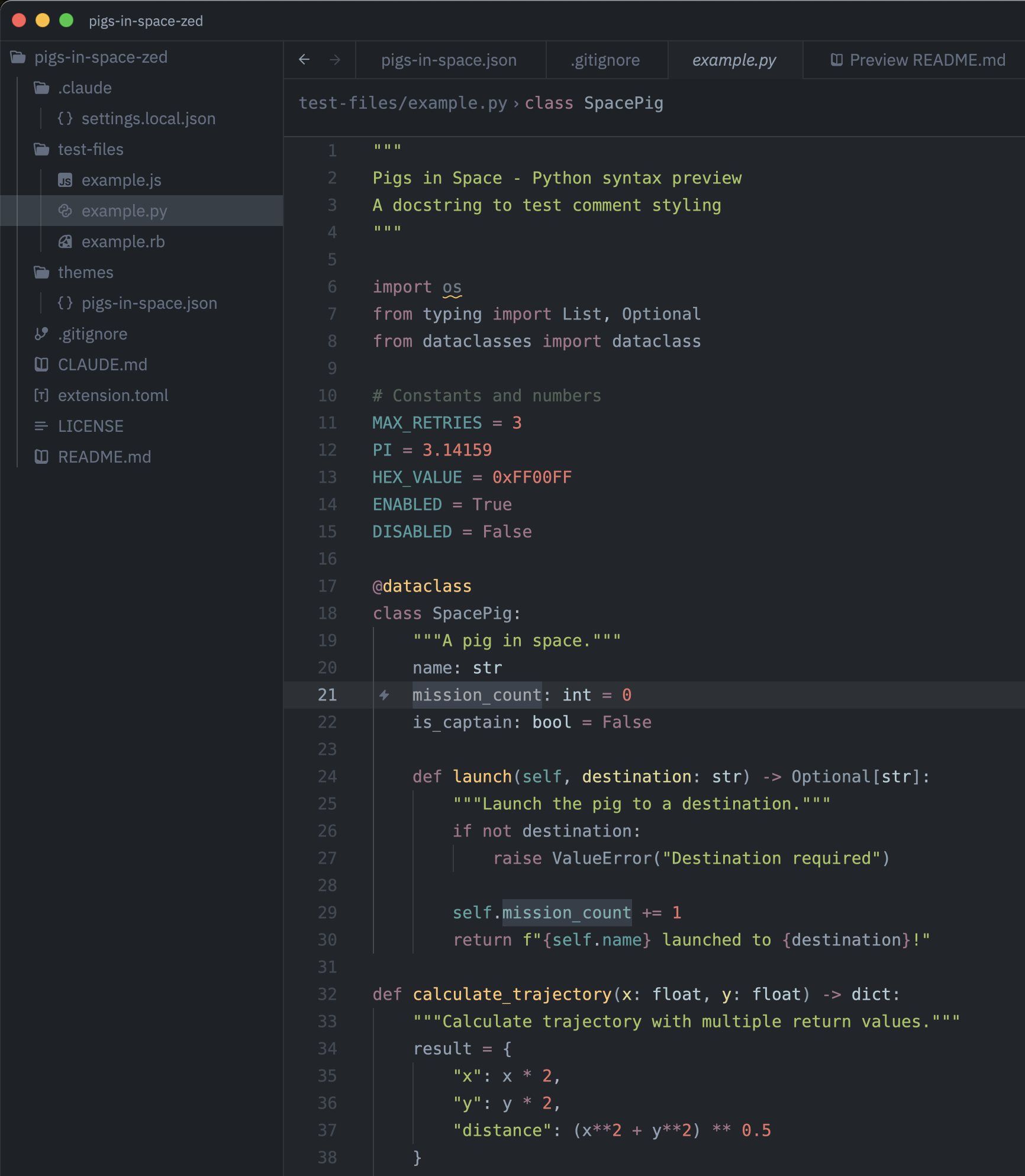
Task: Click the forward navigation arrow
Action: pos(335,60)
